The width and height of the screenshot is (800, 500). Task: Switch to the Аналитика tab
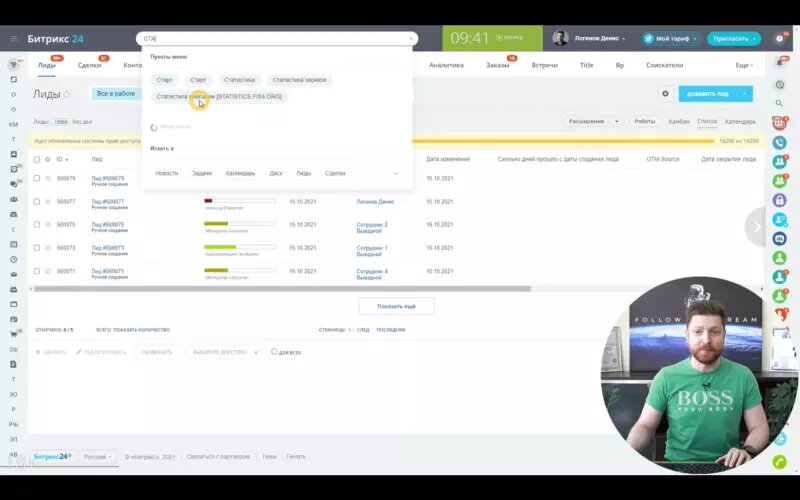pyautogui.click(x=446, y=65)
